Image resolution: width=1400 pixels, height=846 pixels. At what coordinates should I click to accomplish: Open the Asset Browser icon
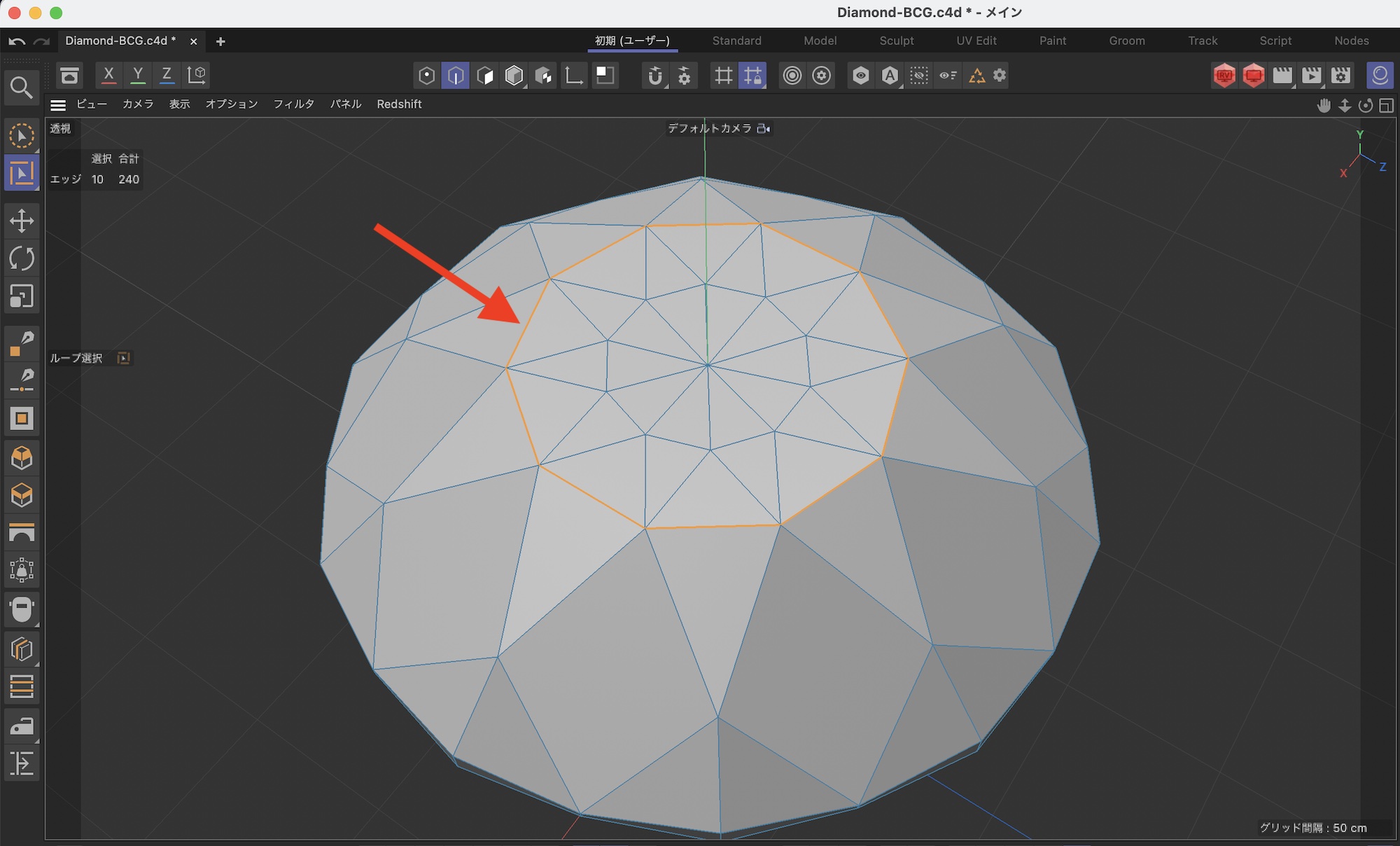(x=69, y=76)
